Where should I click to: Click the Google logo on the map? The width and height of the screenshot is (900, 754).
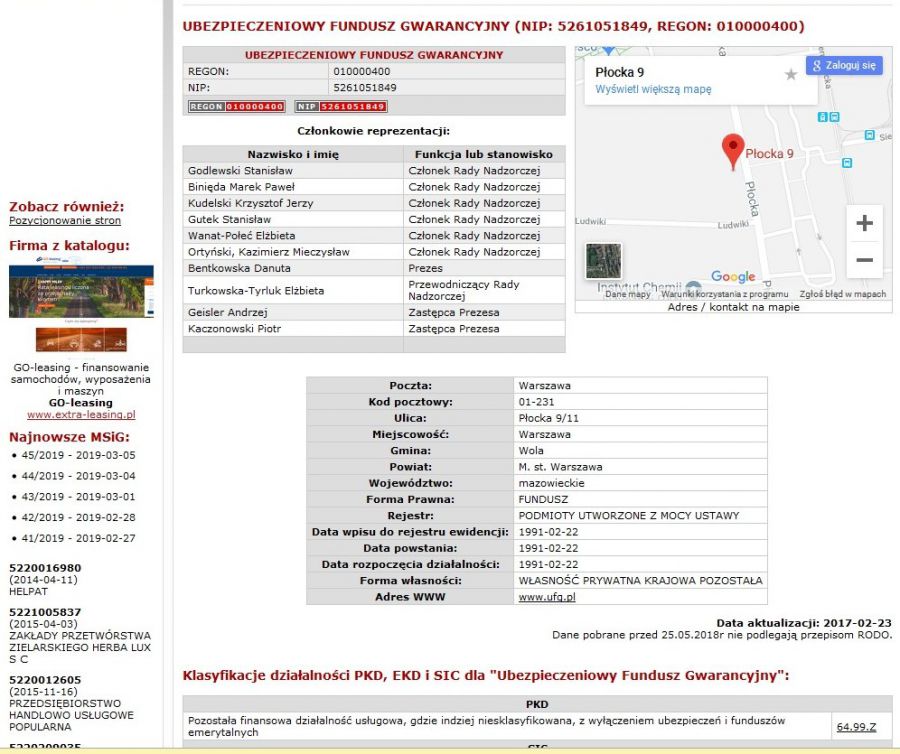click(733, 277)
